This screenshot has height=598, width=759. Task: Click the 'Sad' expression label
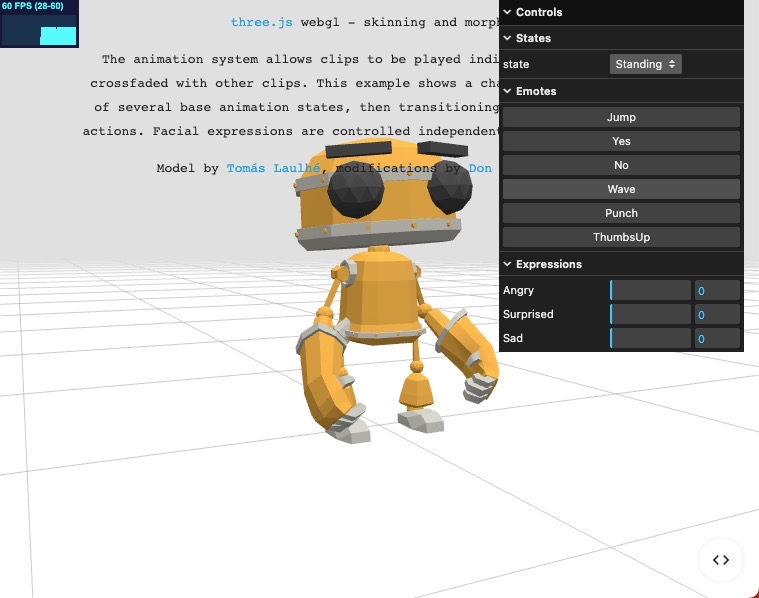tap(513, 338)
